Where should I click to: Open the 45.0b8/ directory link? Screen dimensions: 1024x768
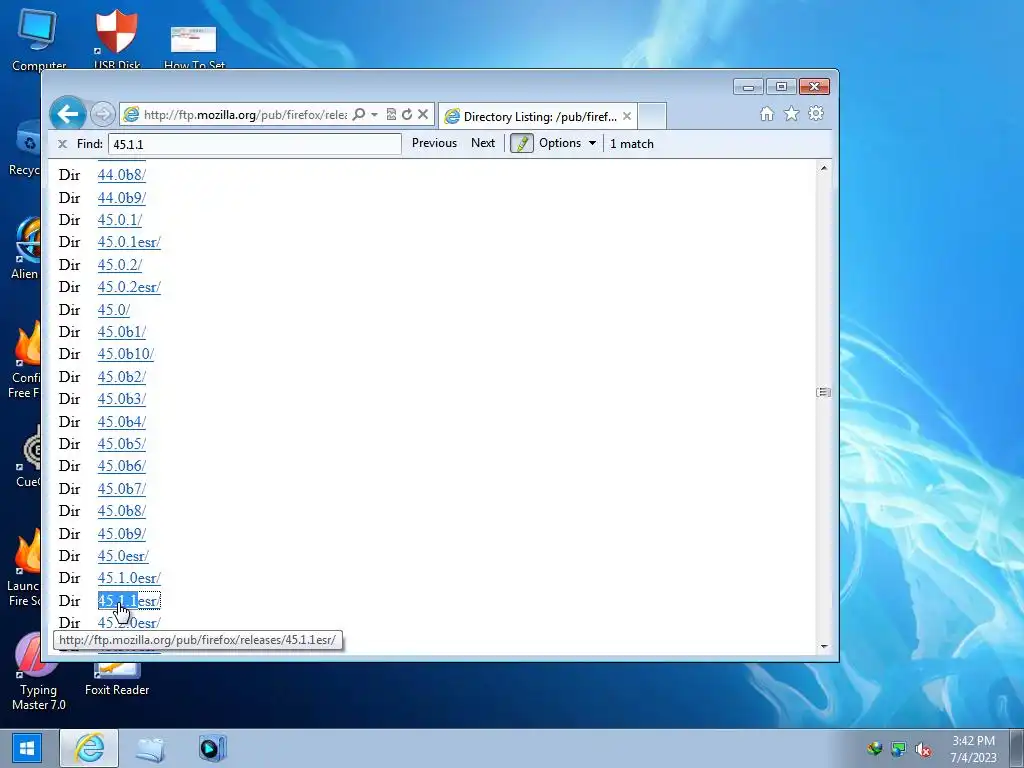point(121,511)
